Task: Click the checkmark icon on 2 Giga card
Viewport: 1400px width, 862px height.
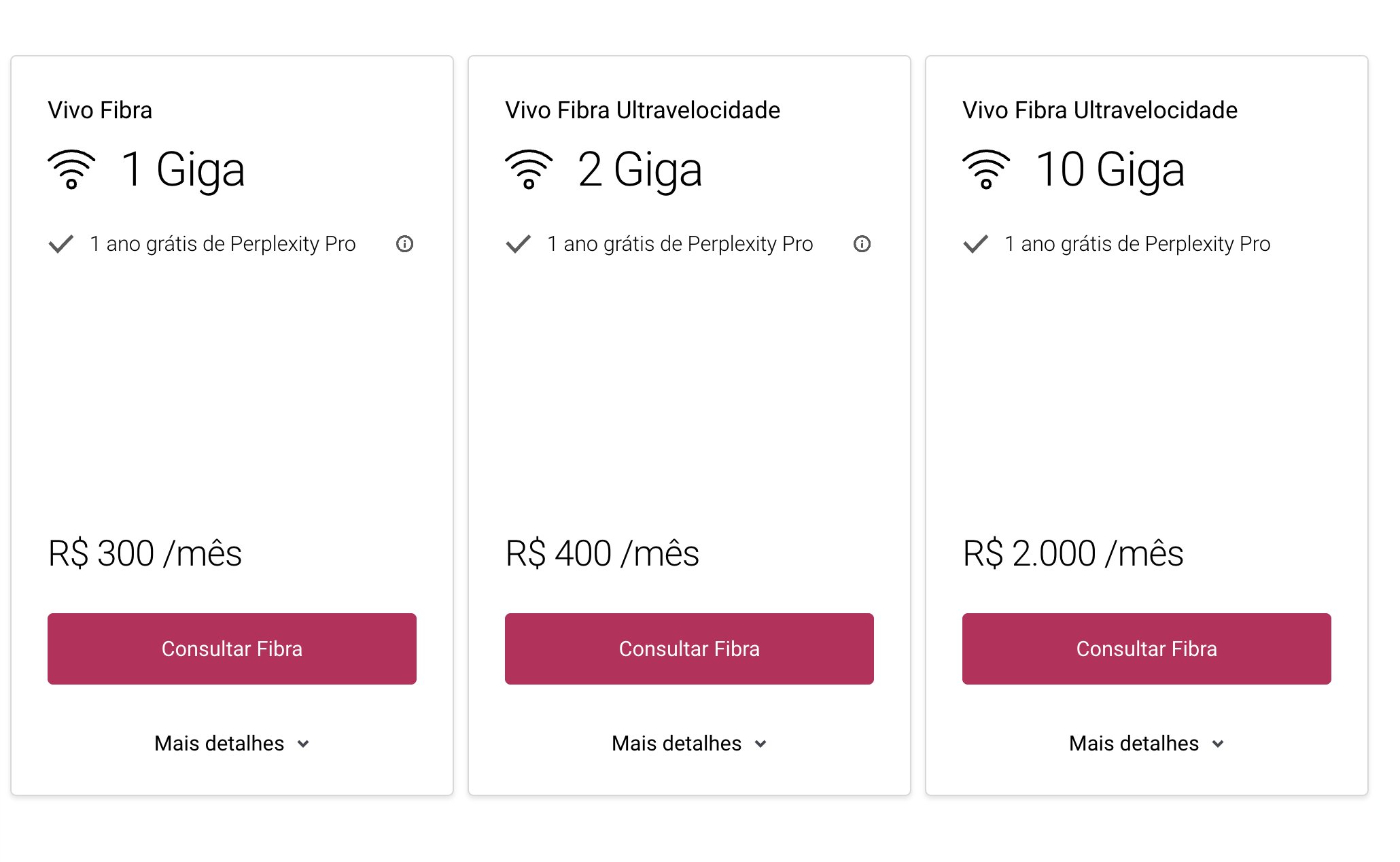Action: [519, 244]
